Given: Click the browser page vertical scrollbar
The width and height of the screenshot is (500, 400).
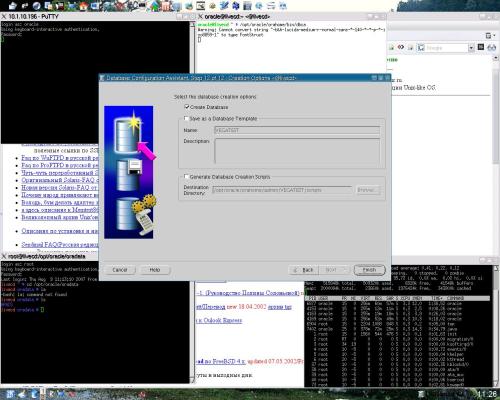Looking at the screenshot, I should 496,117.
